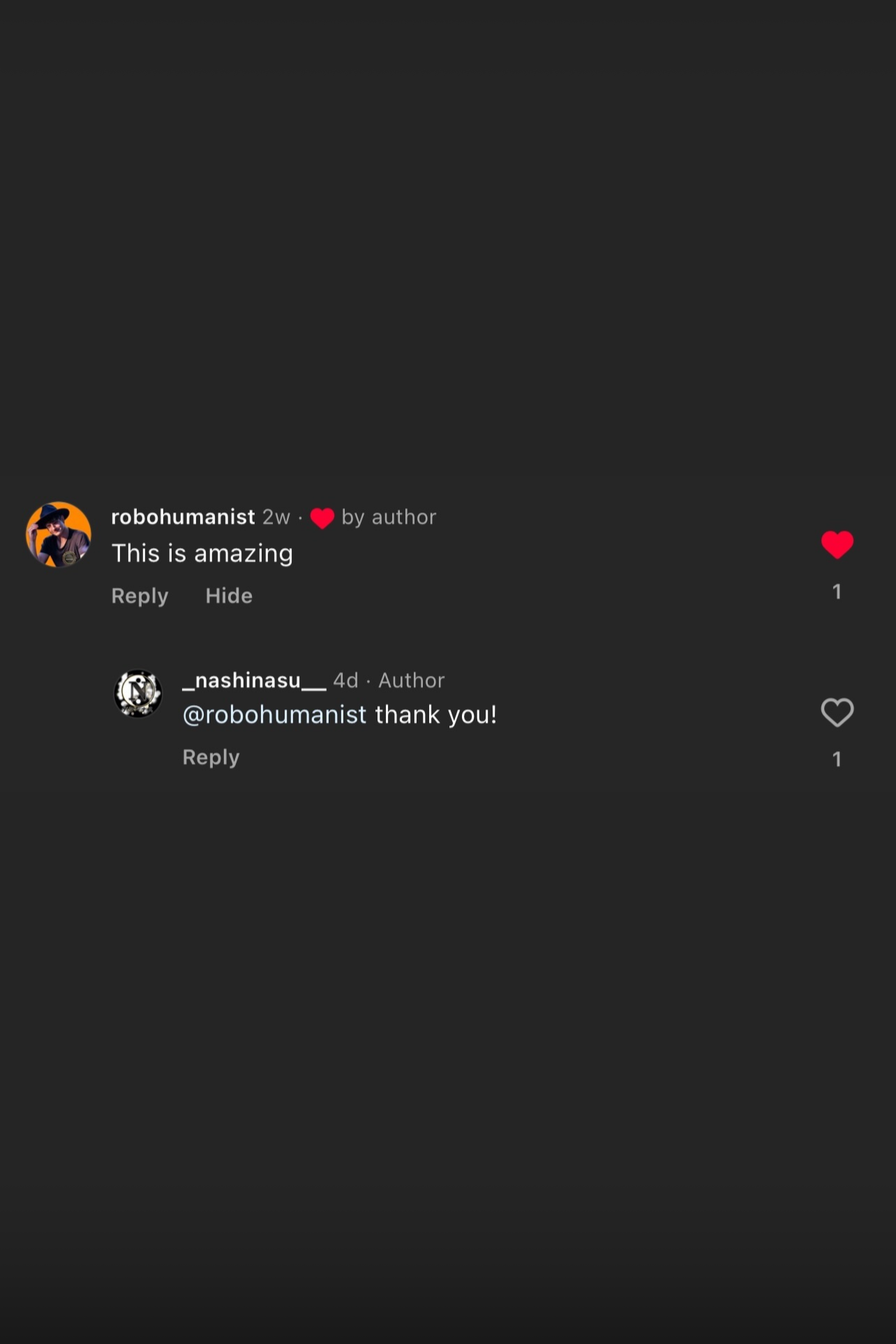Tap the "This is amazing" comment text
Screen dimensions: 896x1344
pos(202,553)
